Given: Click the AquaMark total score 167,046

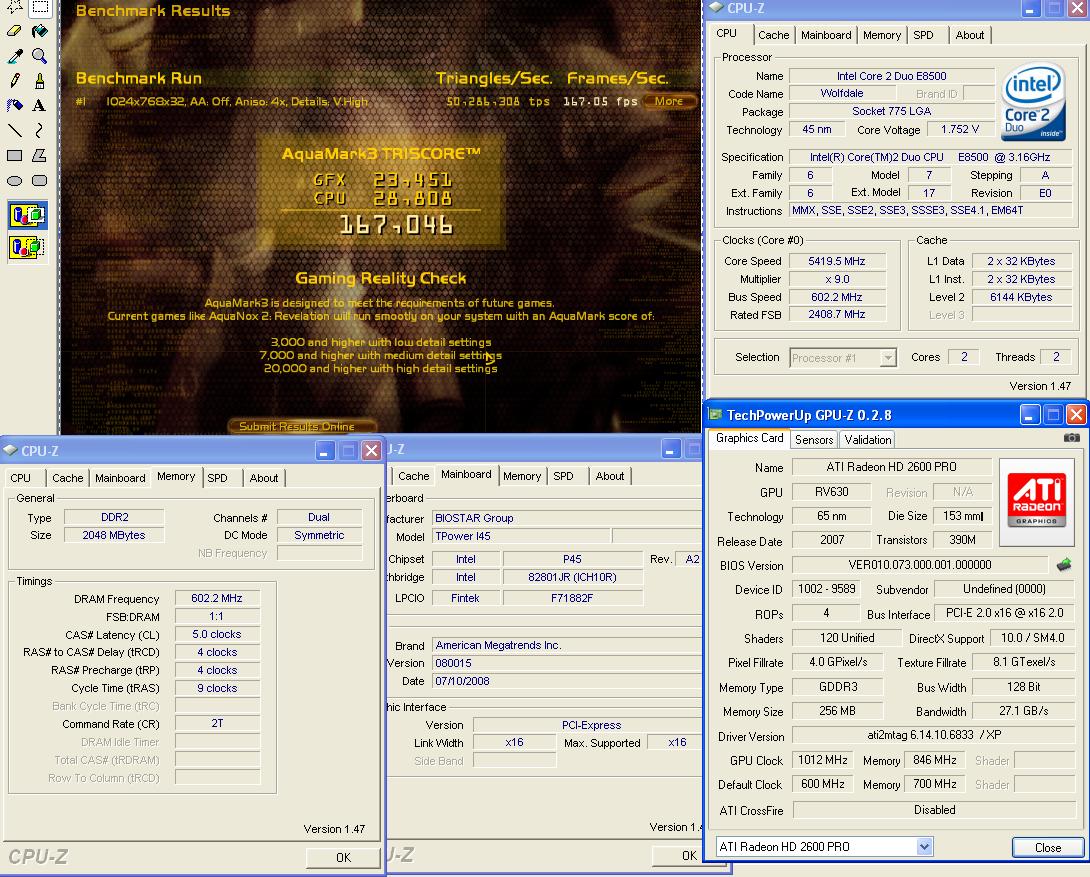Looking at the screenshot, I should tap(396, 225).
